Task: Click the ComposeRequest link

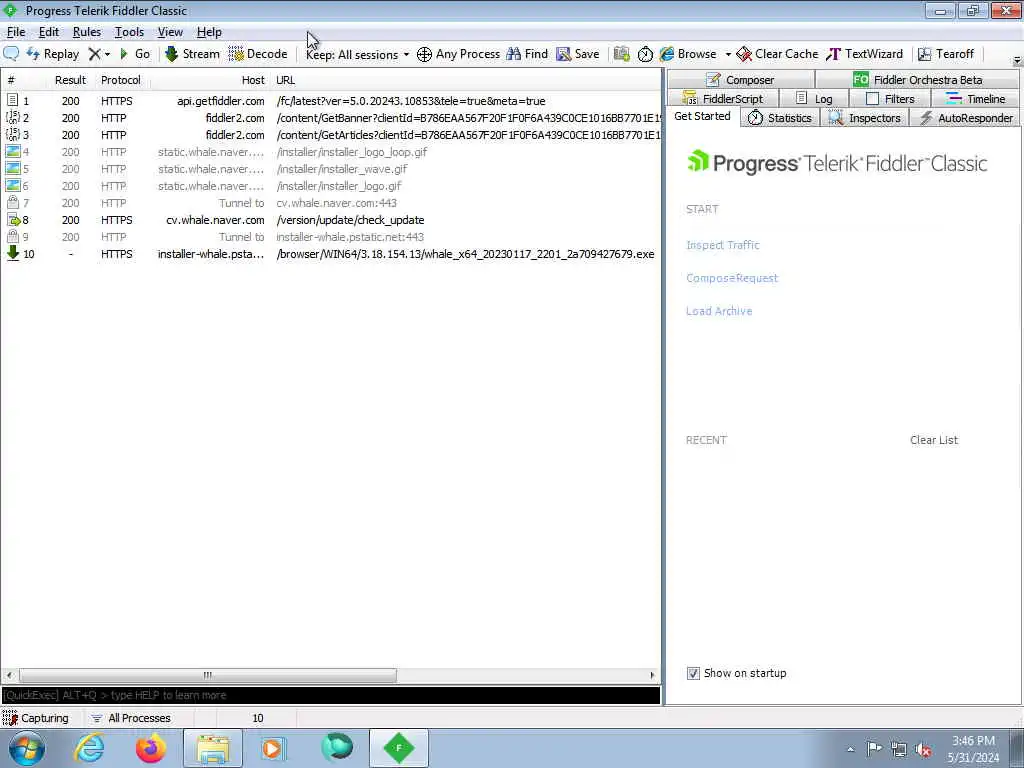Action: click(731, 278)
